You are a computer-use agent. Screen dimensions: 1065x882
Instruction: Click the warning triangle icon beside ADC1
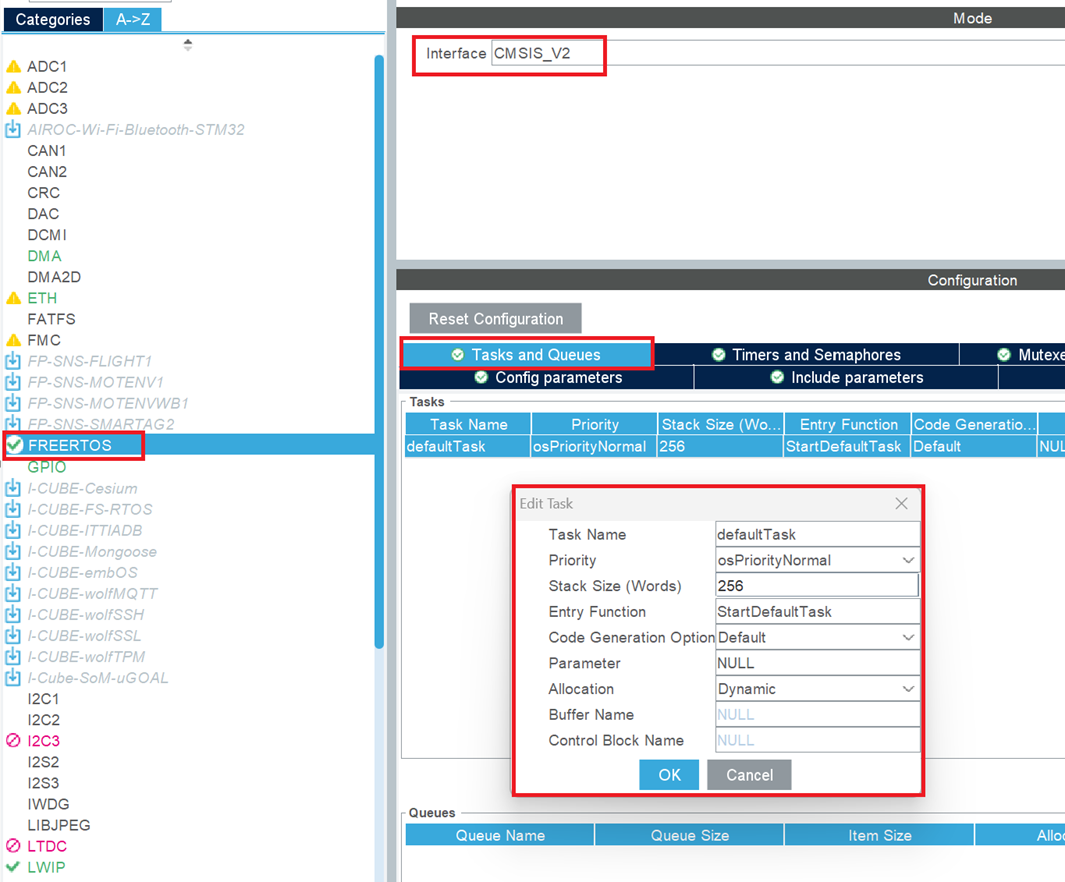[x=16, y=66]
